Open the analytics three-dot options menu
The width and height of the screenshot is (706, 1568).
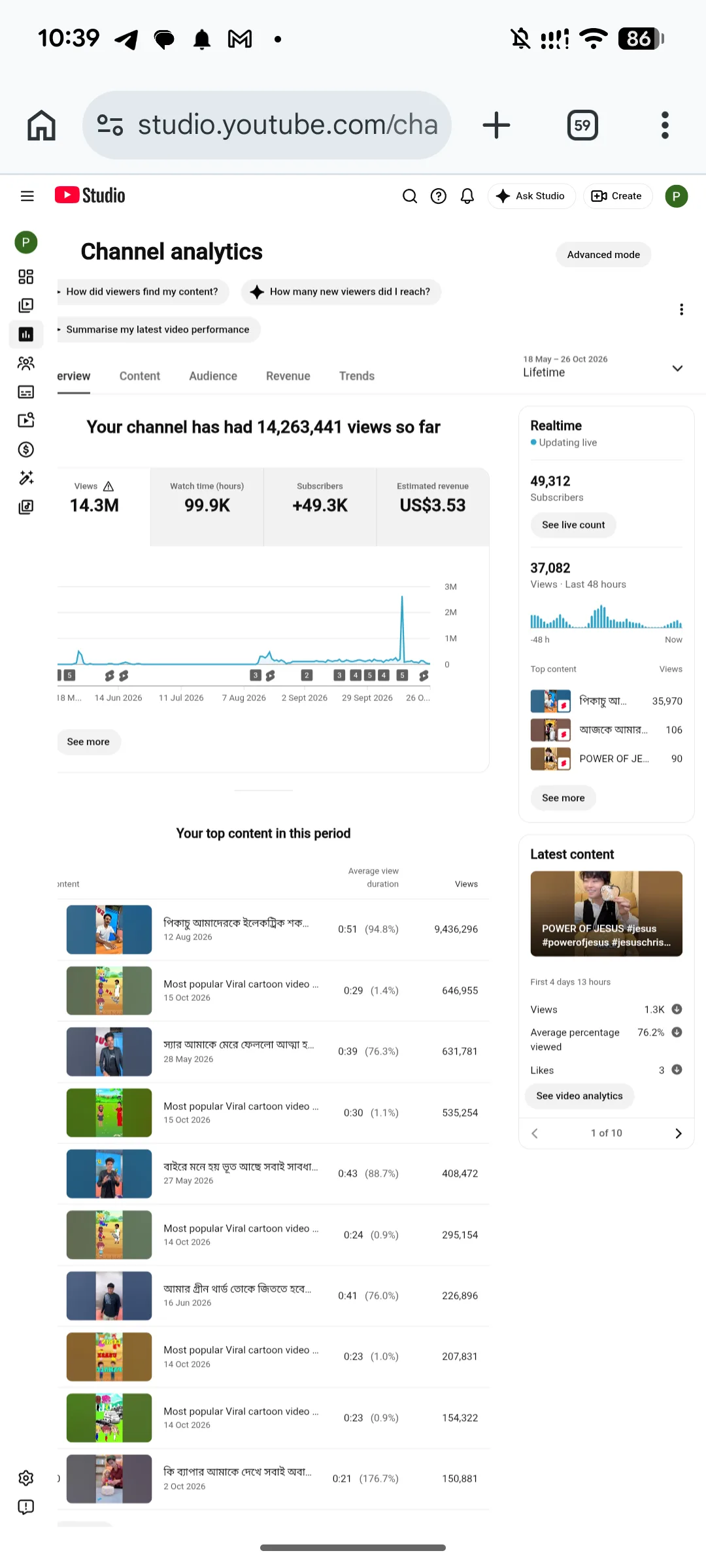(x=681, y=310)
